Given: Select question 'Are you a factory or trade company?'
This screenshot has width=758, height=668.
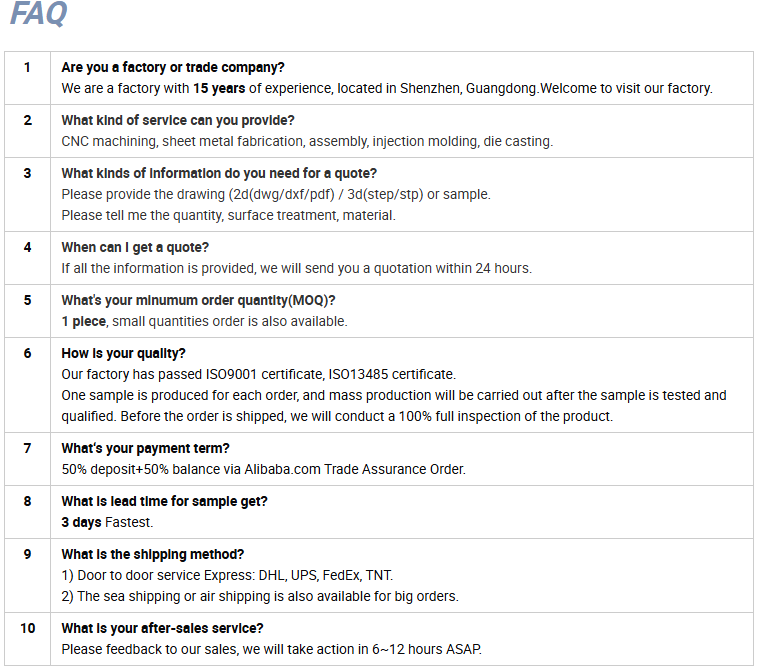Looking at the screenshot, I should pyautogui.click(x=173, y=67).
